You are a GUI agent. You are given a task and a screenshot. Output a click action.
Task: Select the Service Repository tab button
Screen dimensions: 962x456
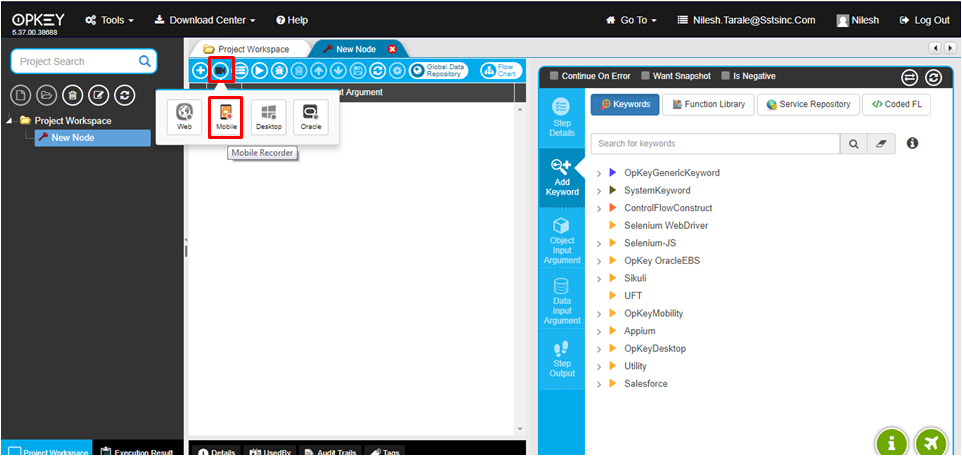(808, 104)
